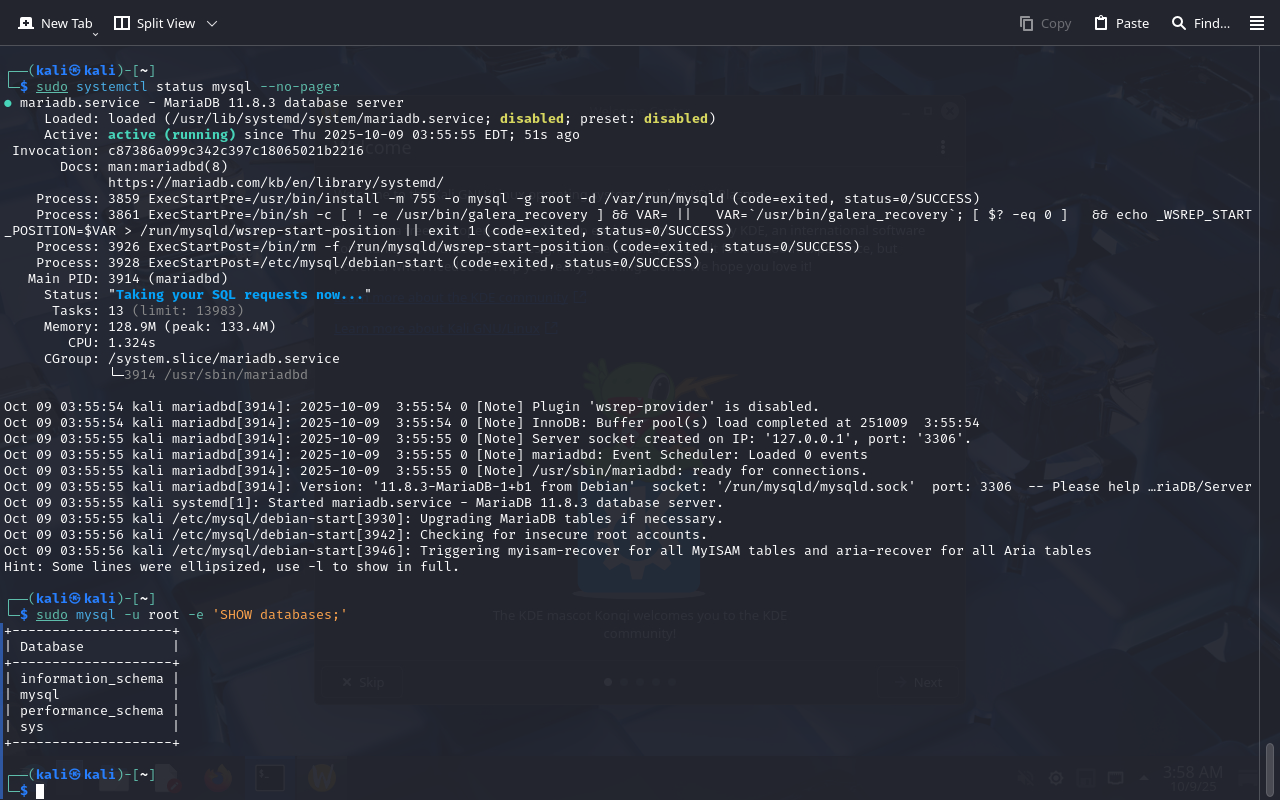The width and height of the screenshot is (1280, 800).
Task: Open the Split View dropdown chevron
Action: coord(211,23)
